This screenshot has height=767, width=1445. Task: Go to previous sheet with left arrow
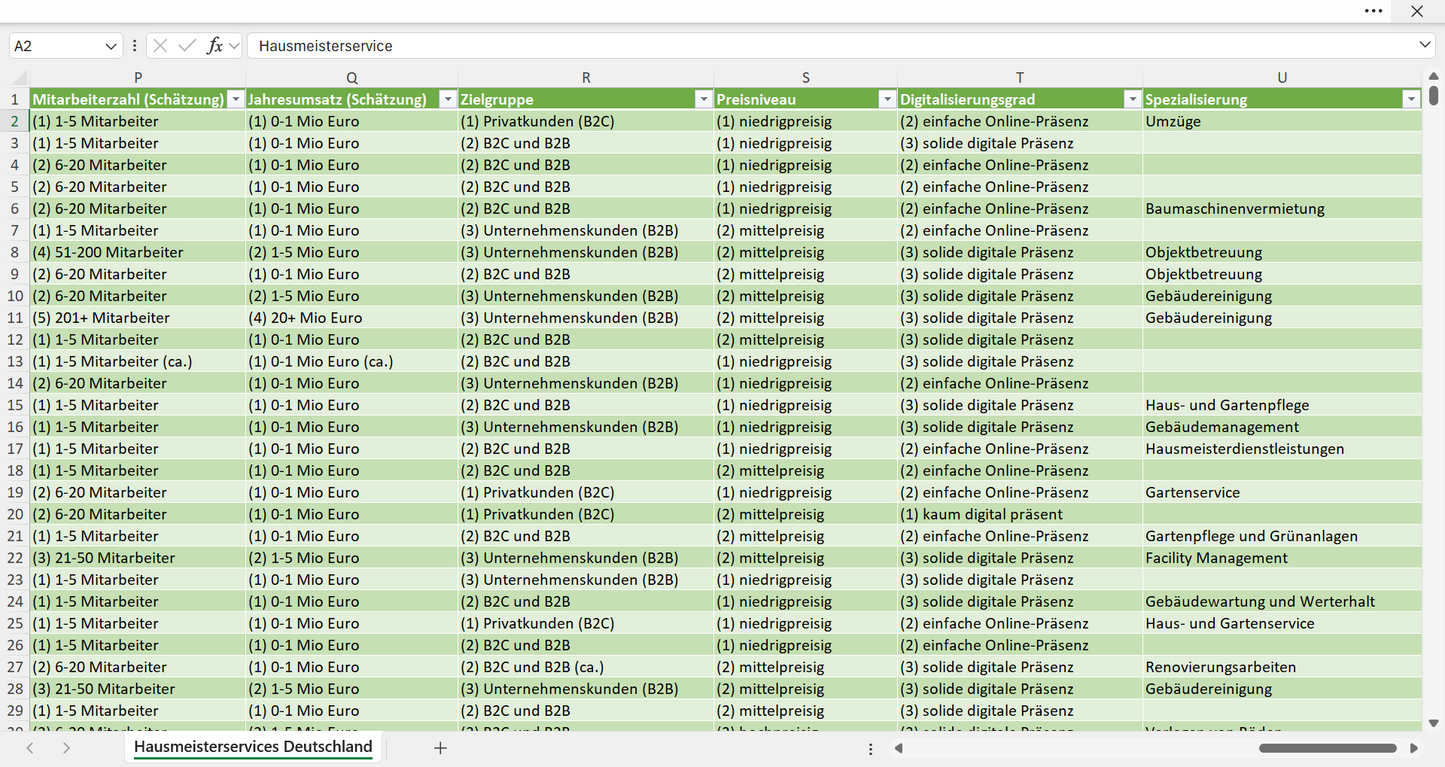tap(30, 748)
